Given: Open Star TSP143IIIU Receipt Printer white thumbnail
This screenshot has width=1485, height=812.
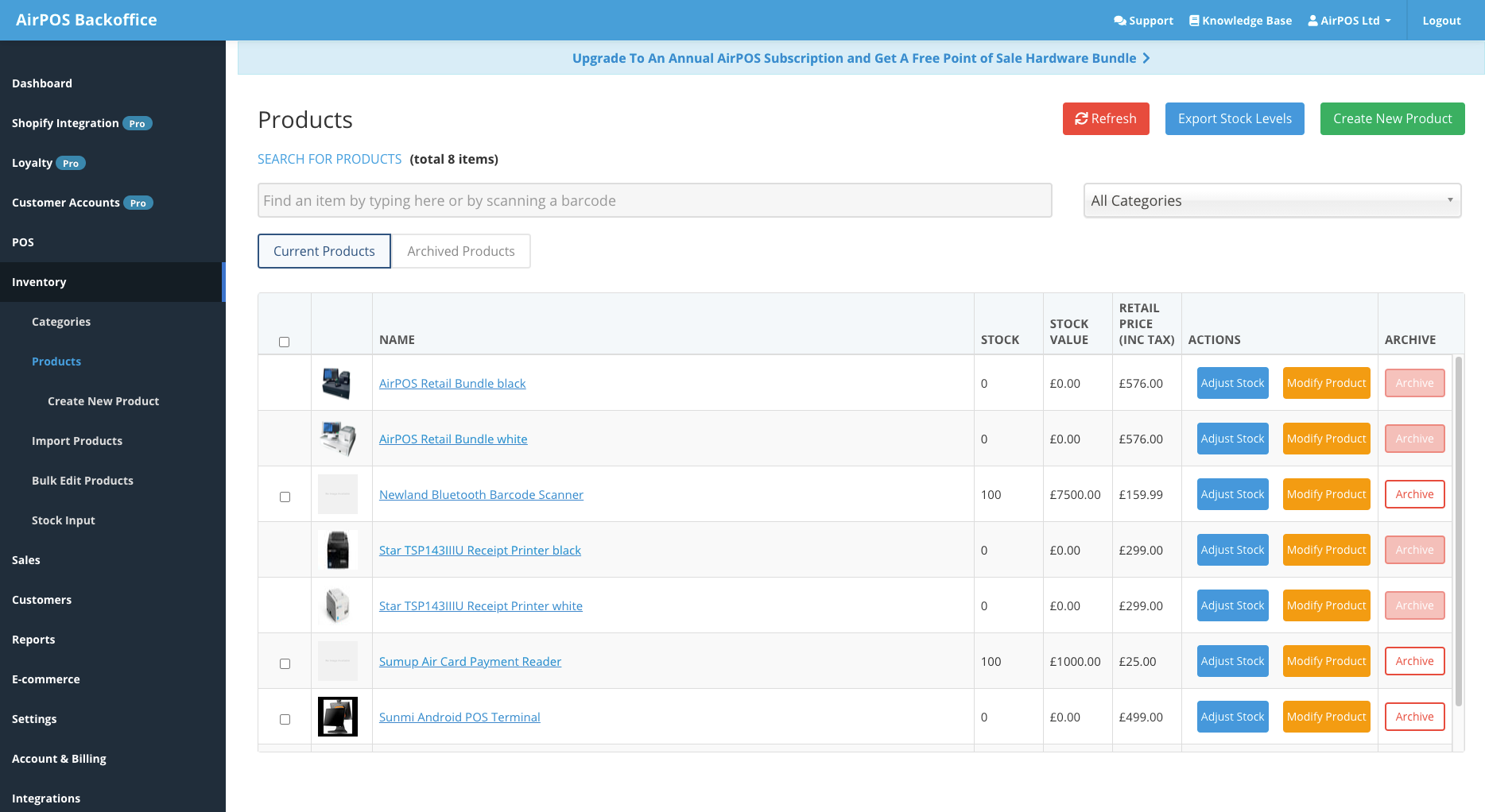Looking at the screenshot, I should (337, 605).
